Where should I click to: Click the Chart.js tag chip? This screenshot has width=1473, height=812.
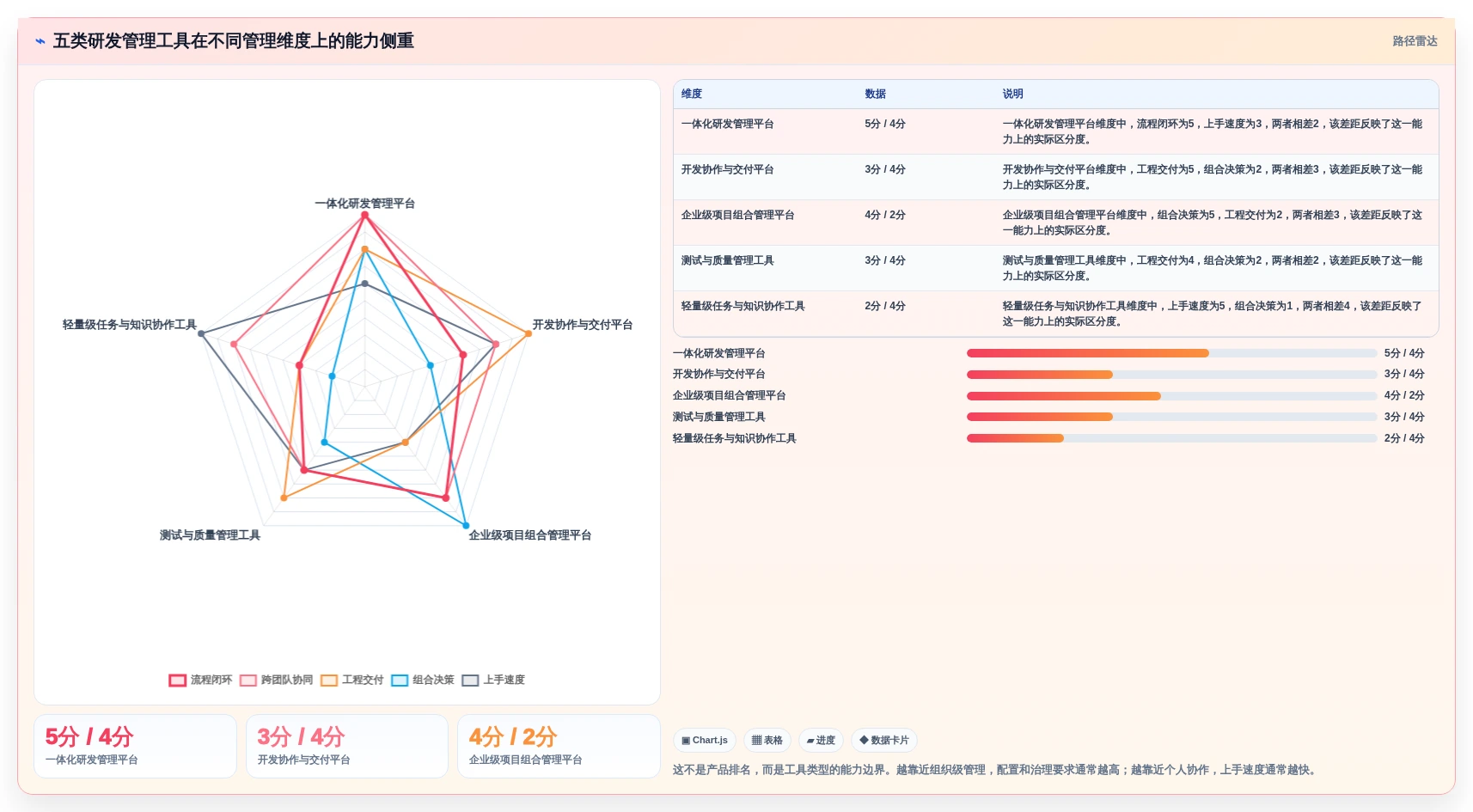coord(705,740)
